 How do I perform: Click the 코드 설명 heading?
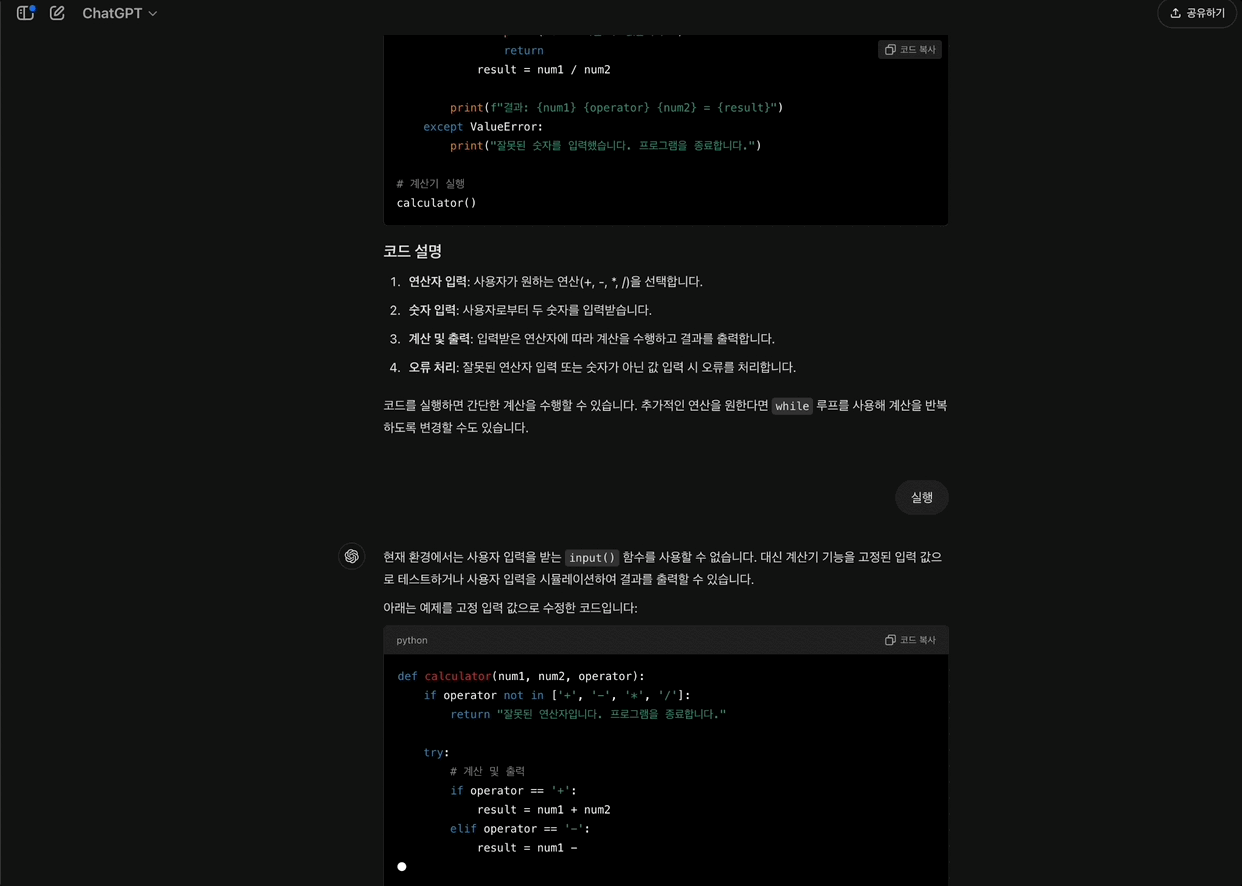pyautogui.click(x=412, y=251)
